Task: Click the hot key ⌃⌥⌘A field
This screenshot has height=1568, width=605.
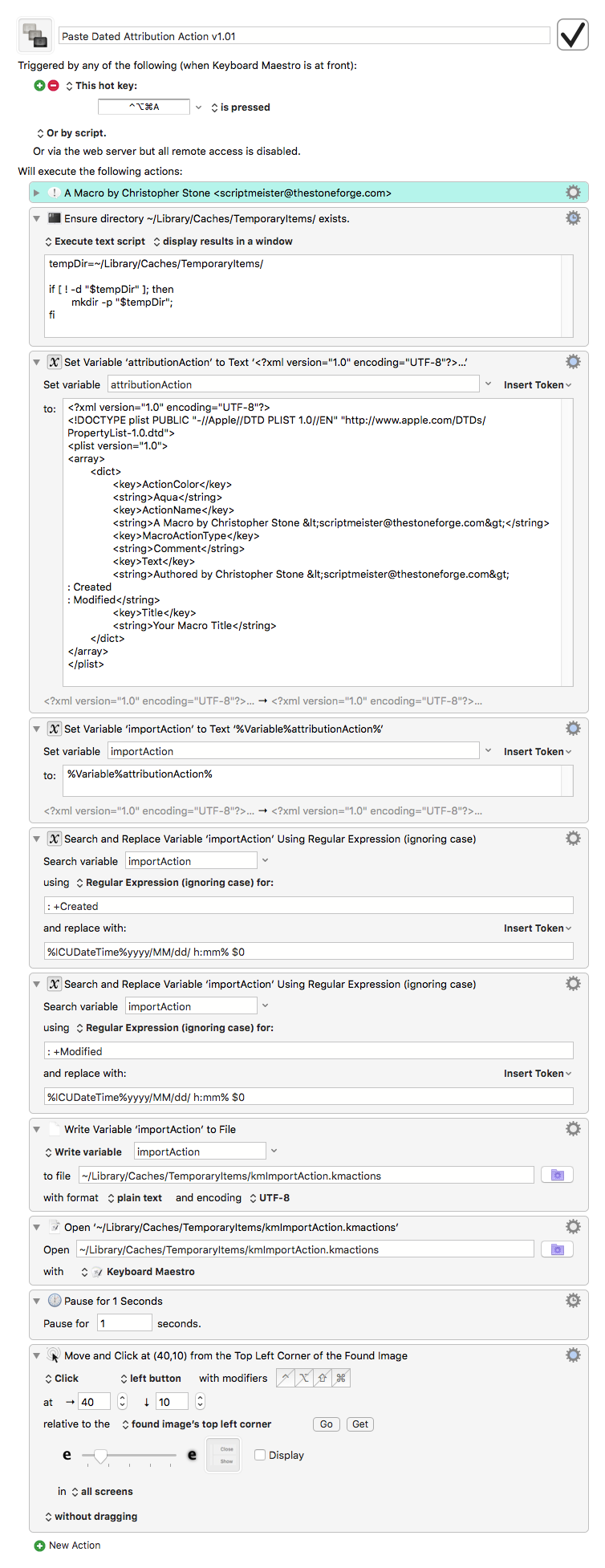Action: (x=144, y=107)
